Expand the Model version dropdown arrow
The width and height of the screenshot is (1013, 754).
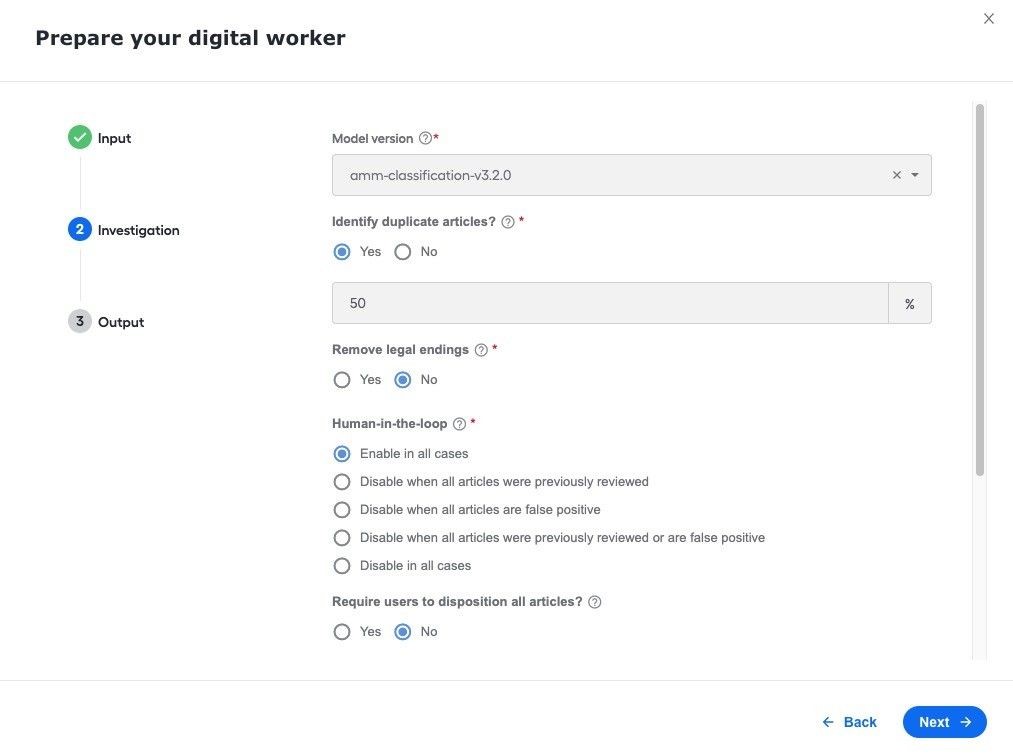tap(915, 175)
